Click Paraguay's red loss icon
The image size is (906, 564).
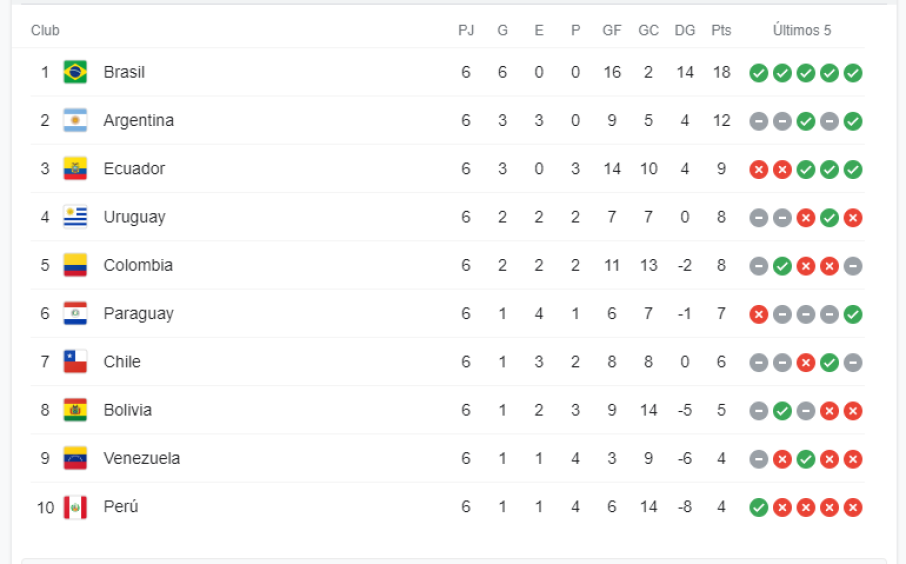point(759,314)
